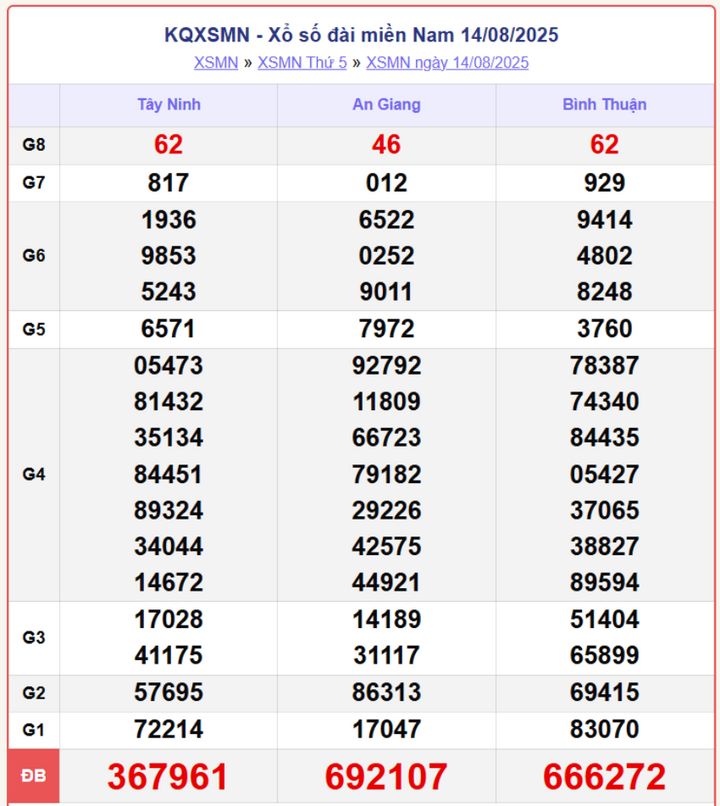Select G4 number 05427
This screenshot has height=806, width=720.
604,474
